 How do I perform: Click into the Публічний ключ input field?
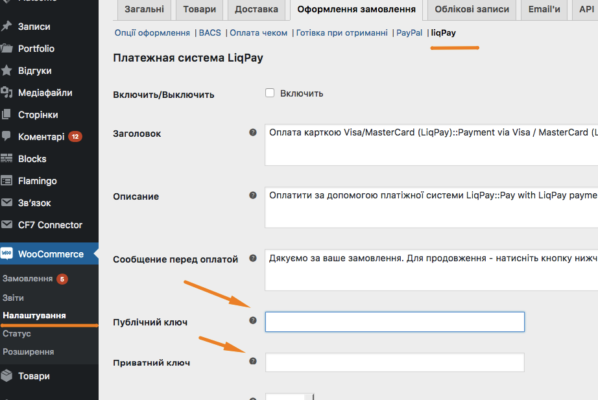pyautogui.click(x=395, y=322)
